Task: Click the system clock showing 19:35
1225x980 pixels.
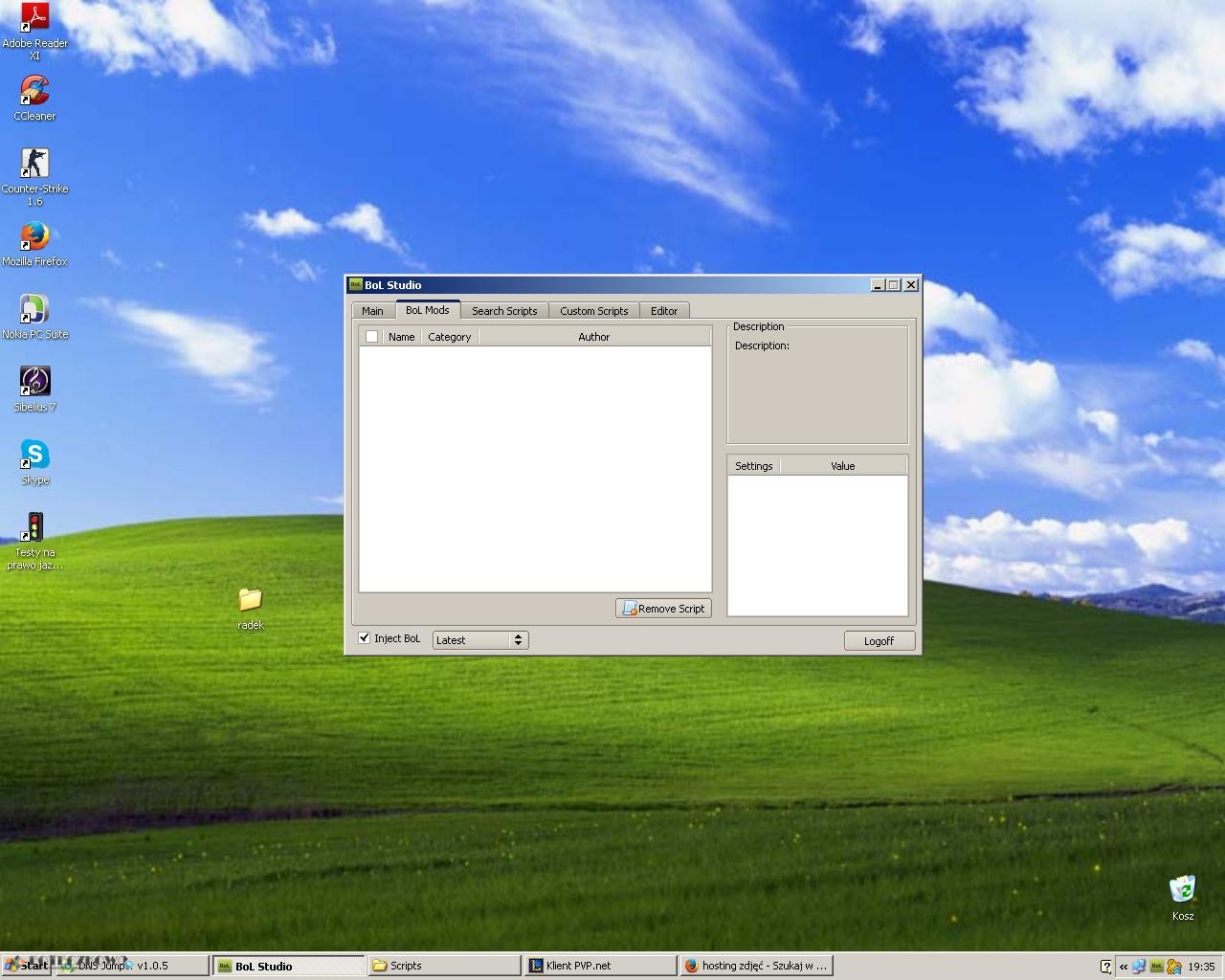Action: 1201,967
